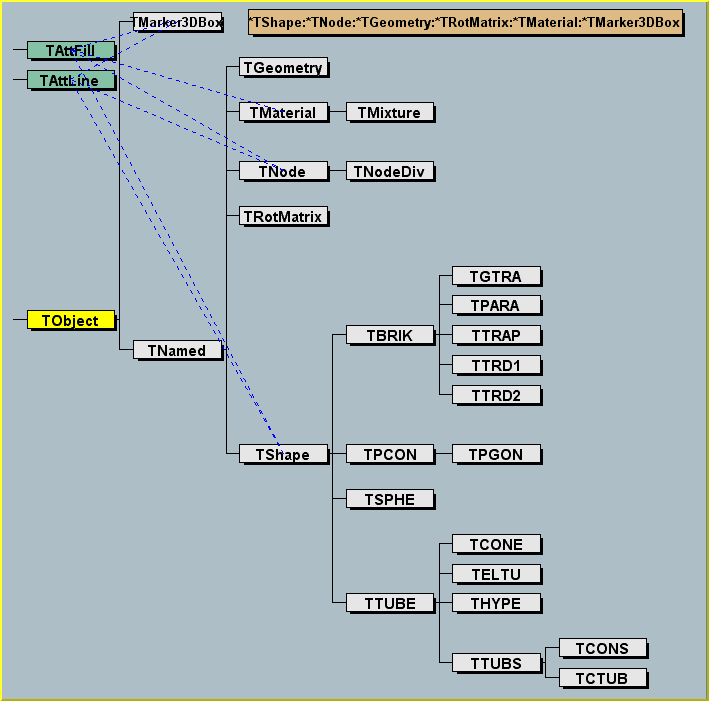The image size is (709, 701).
Task: Select the THYPE class box
Action: click(496, 602)
